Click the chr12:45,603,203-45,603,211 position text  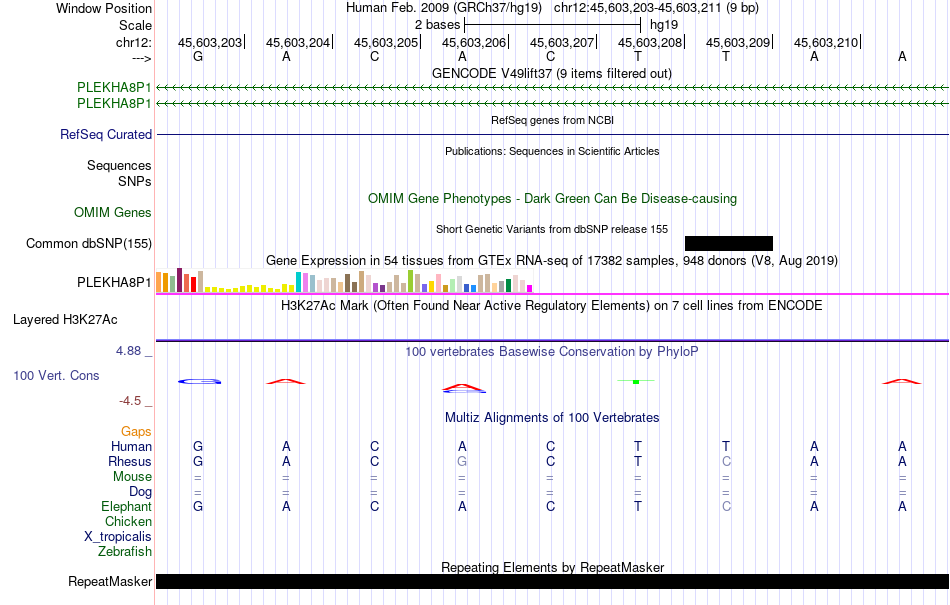click(x=656, y=8)
